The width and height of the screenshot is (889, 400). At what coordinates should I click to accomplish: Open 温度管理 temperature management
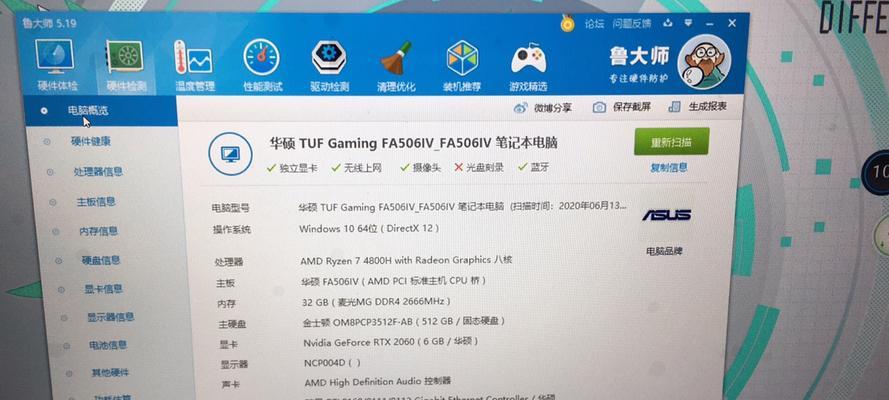pos(194,66)
